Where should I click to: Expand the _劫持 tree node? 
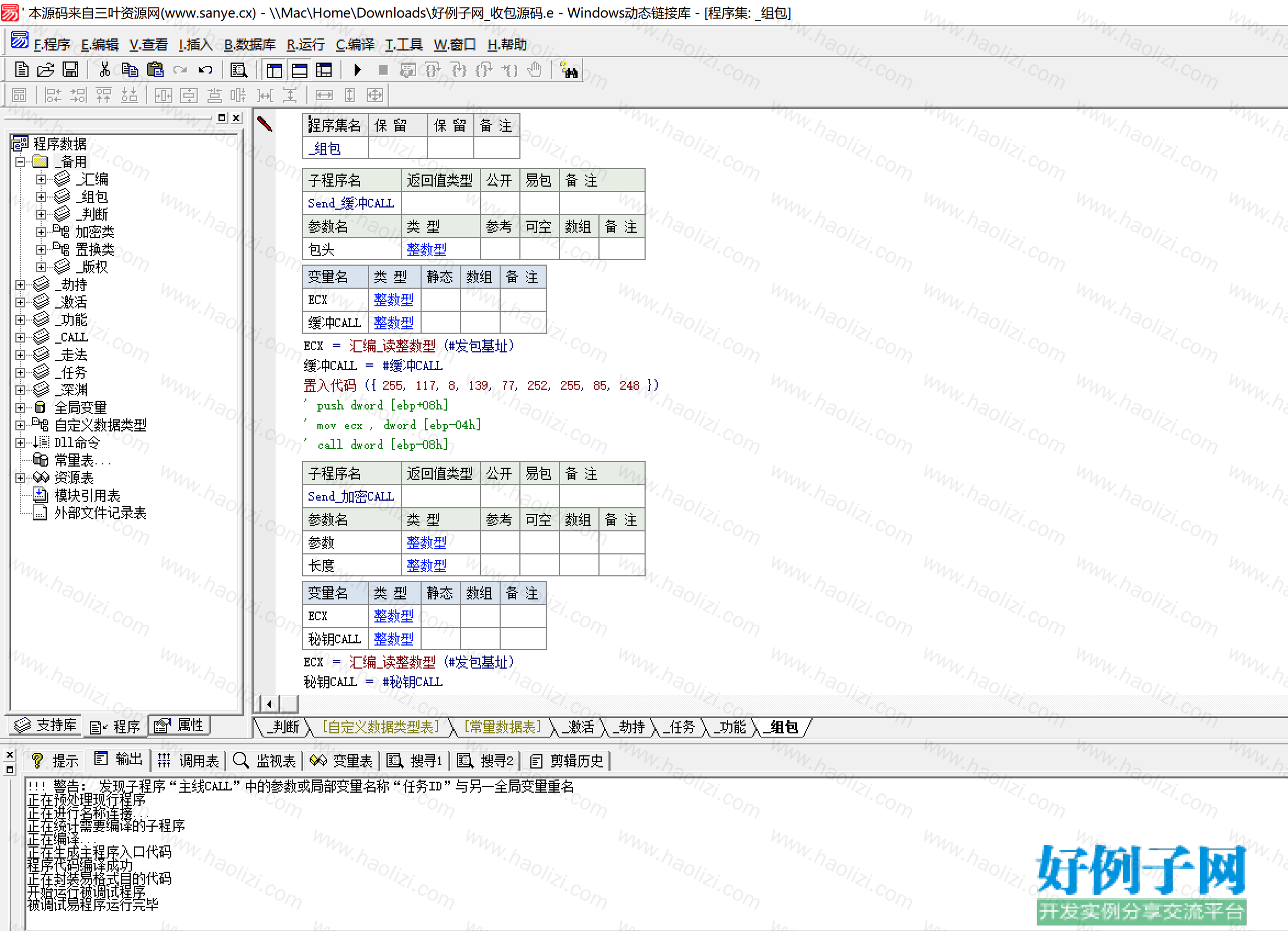(x=20, y=285)
